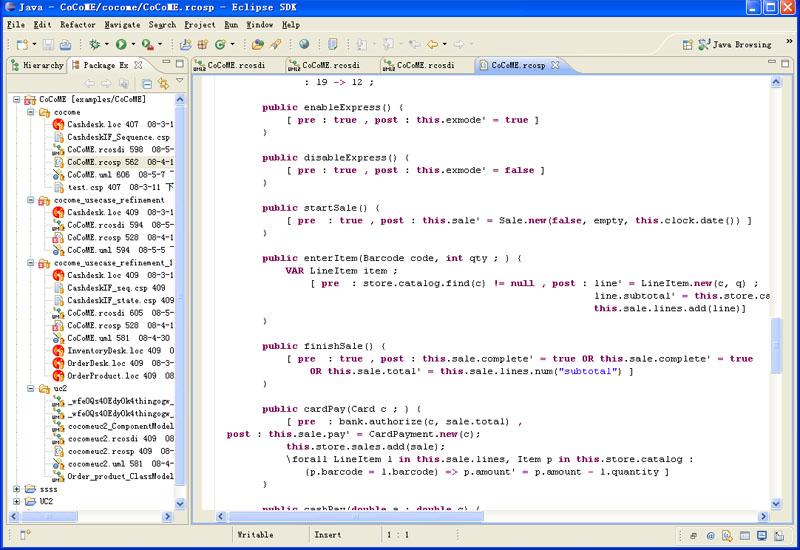
Task: Open the External Tools dropdown arrow
Action: 160,45
